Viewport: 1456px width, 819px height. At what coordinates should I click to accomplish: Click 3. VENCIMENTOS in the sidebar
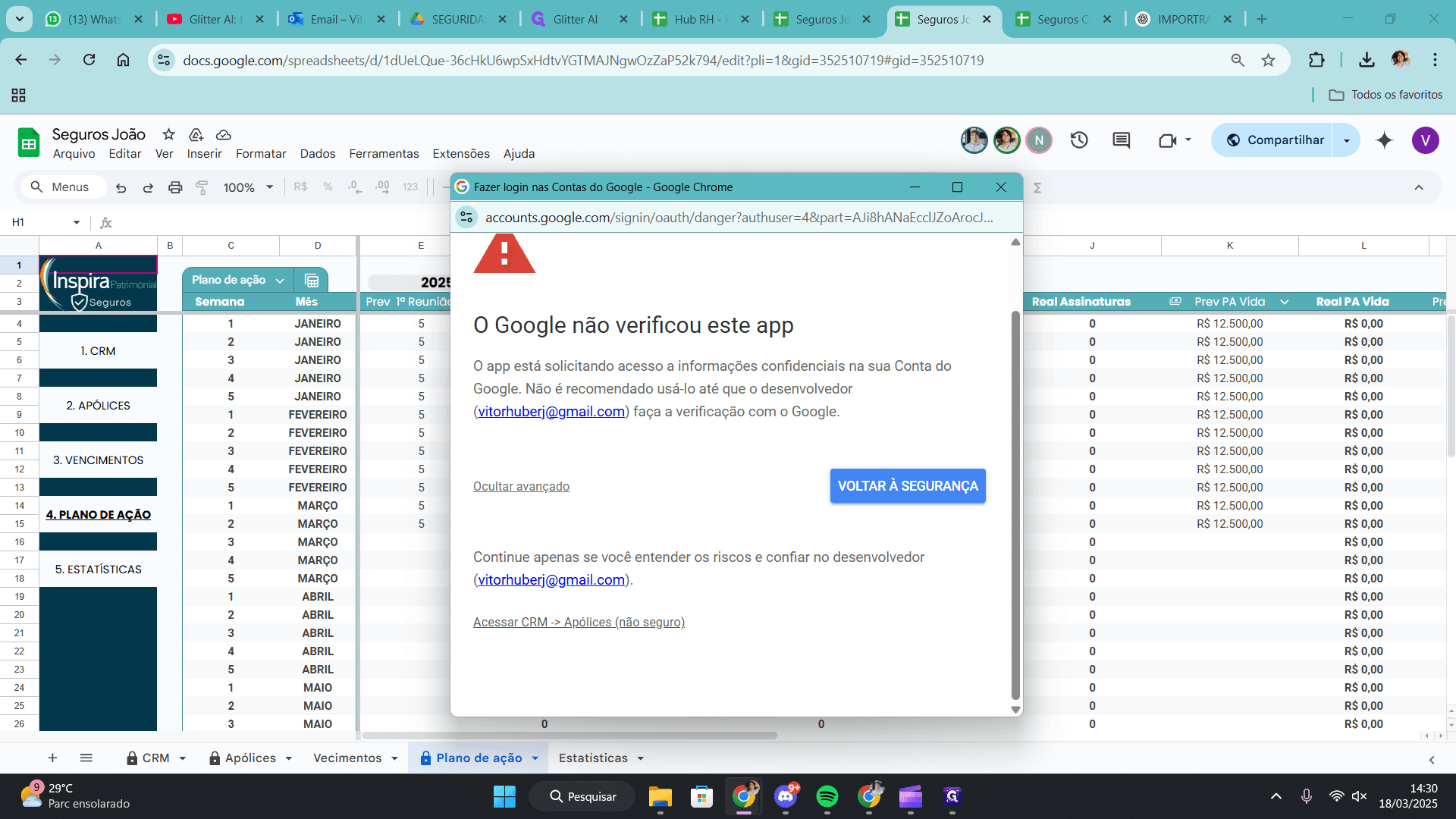tap(98, 460)
